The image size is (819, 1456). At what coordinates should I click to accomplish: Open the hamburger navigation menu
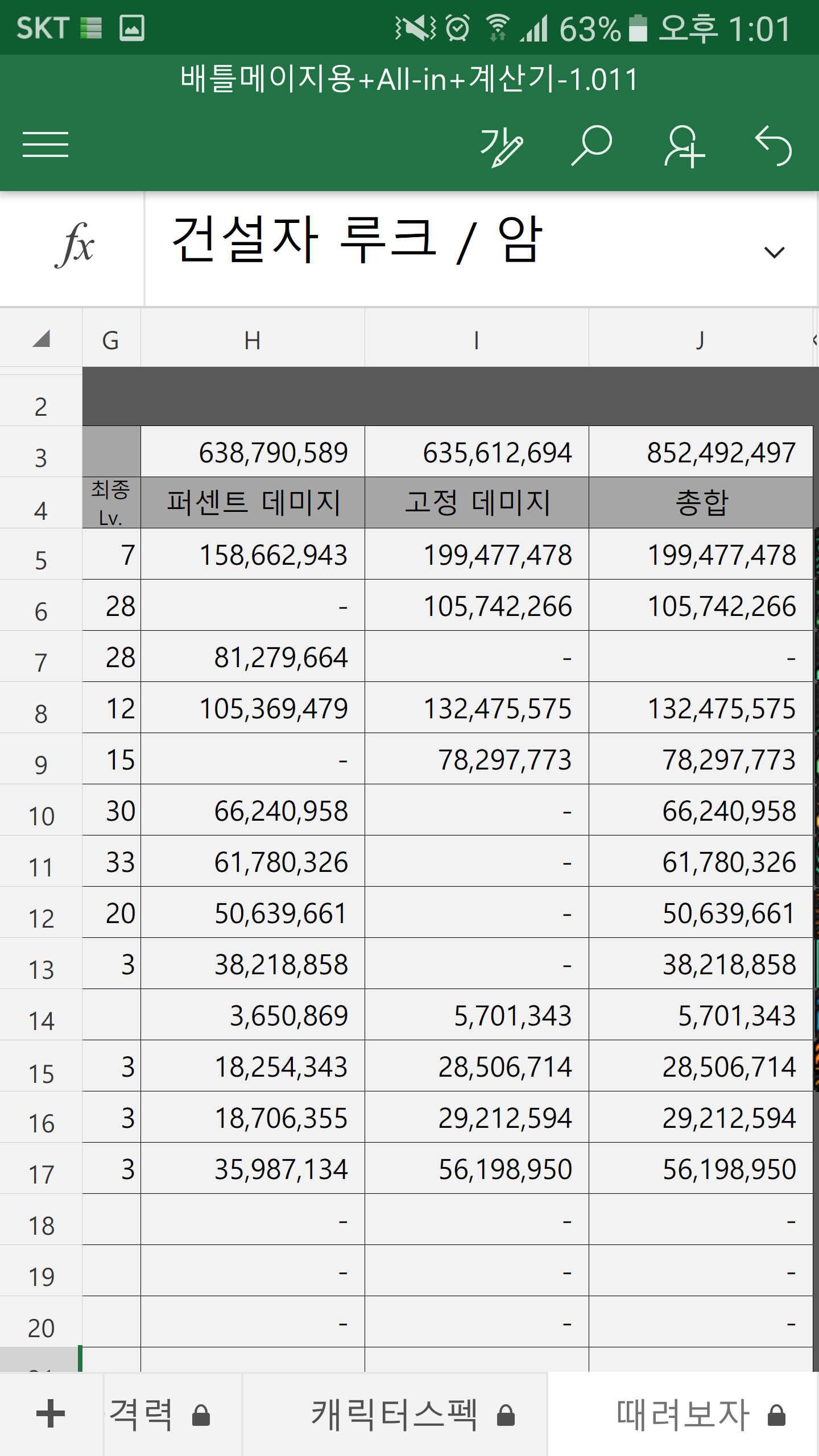pos(45,144)
